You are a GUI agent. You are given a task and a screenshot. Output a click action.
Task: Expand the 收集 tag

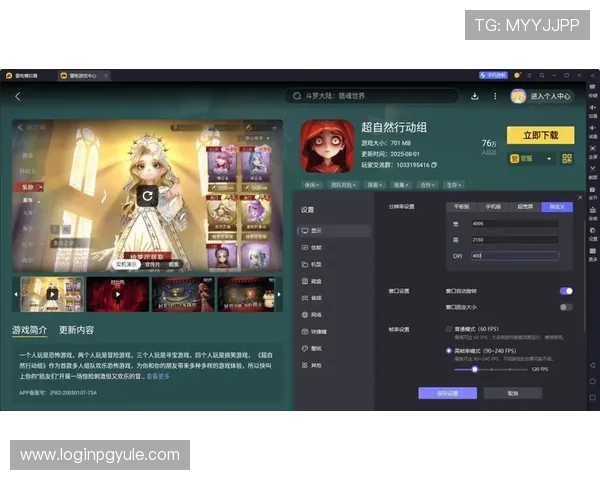(x=401, y=185)
